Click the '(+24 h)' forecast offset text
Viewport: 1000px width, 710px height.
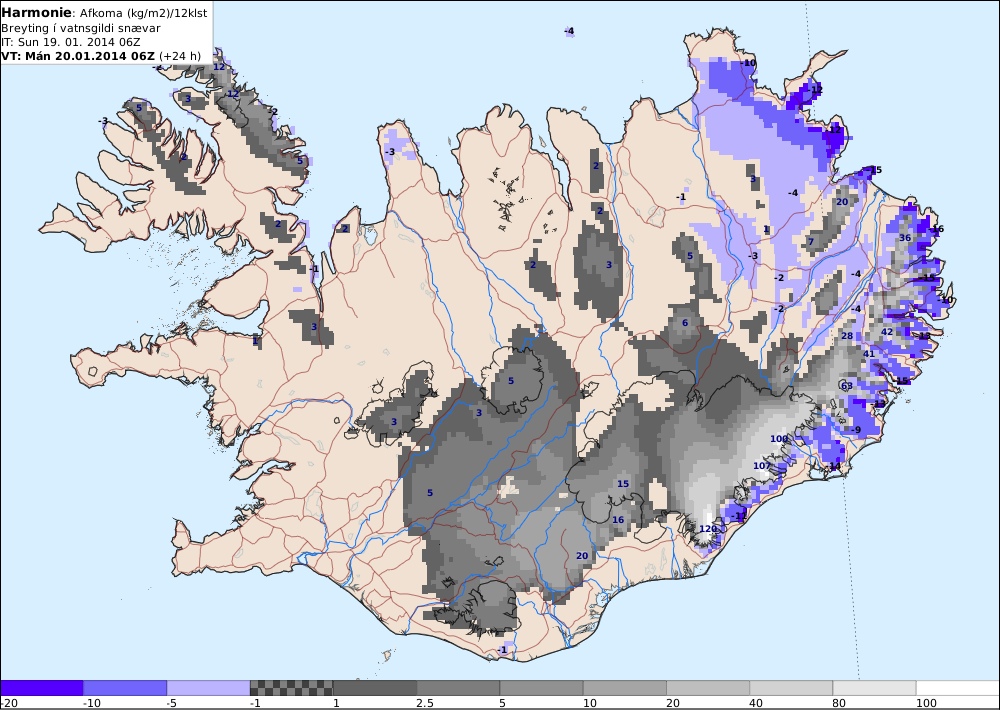180,56
